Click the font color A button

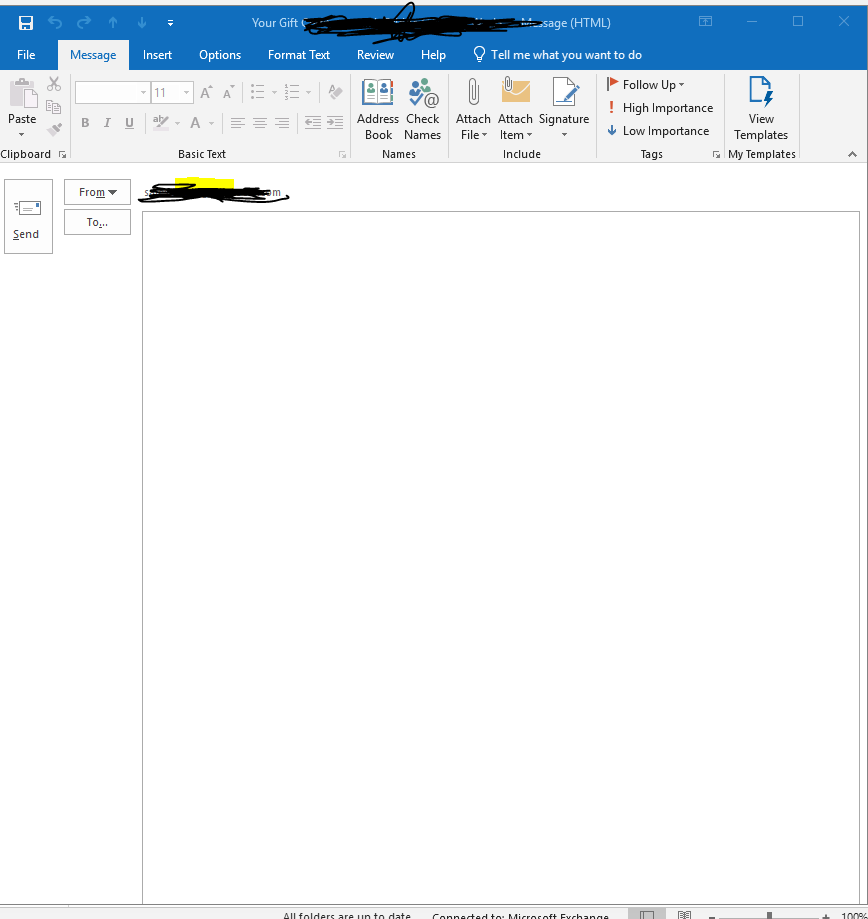click(195, 123)
